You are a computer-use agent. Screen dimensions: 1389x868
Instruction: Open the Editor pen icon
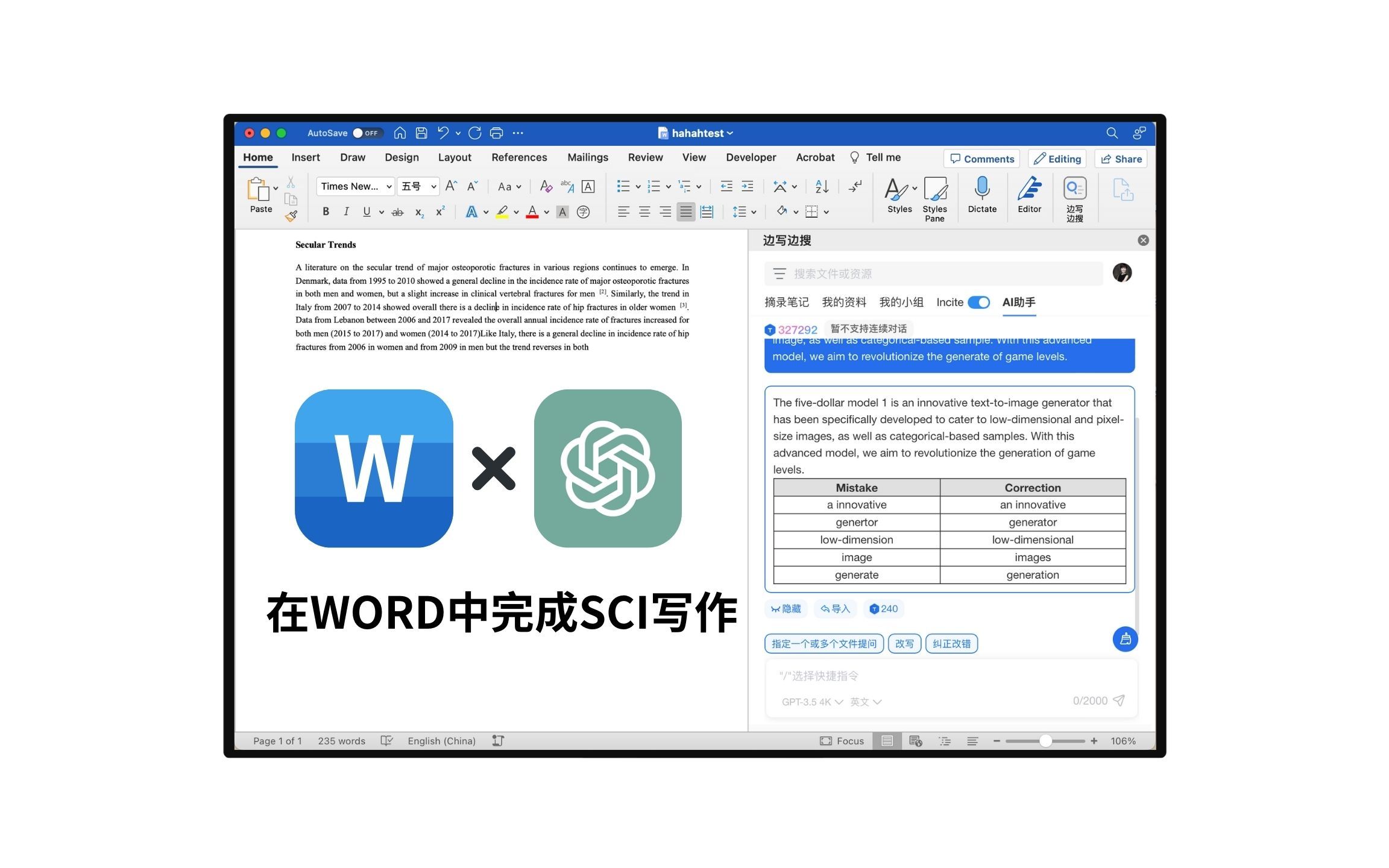pyautogui.click(x=1029, y=188)
